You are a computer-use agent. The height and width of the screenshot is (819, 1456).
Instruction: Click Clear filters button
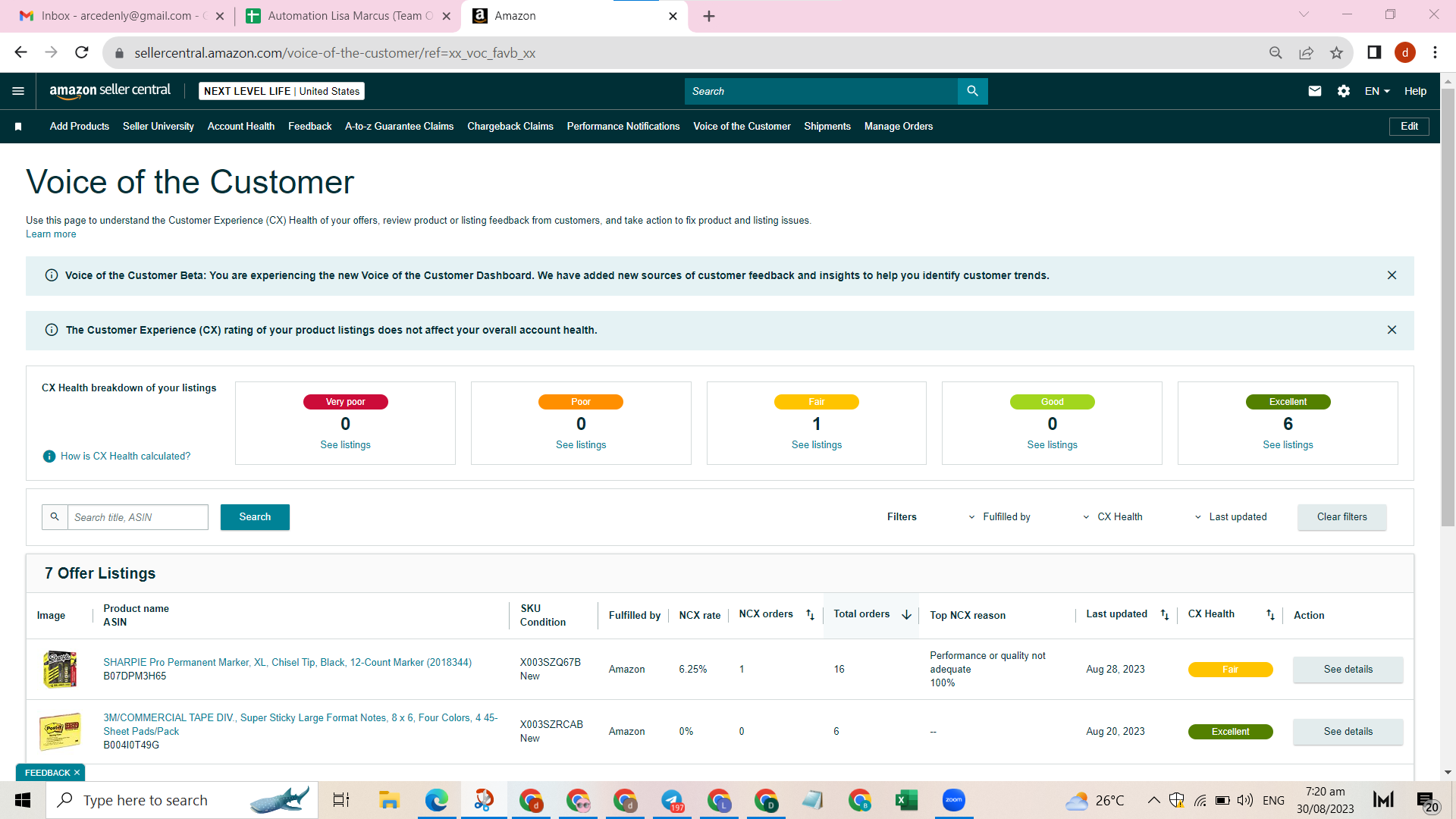pyautogui.click(x=1342, y=517)
